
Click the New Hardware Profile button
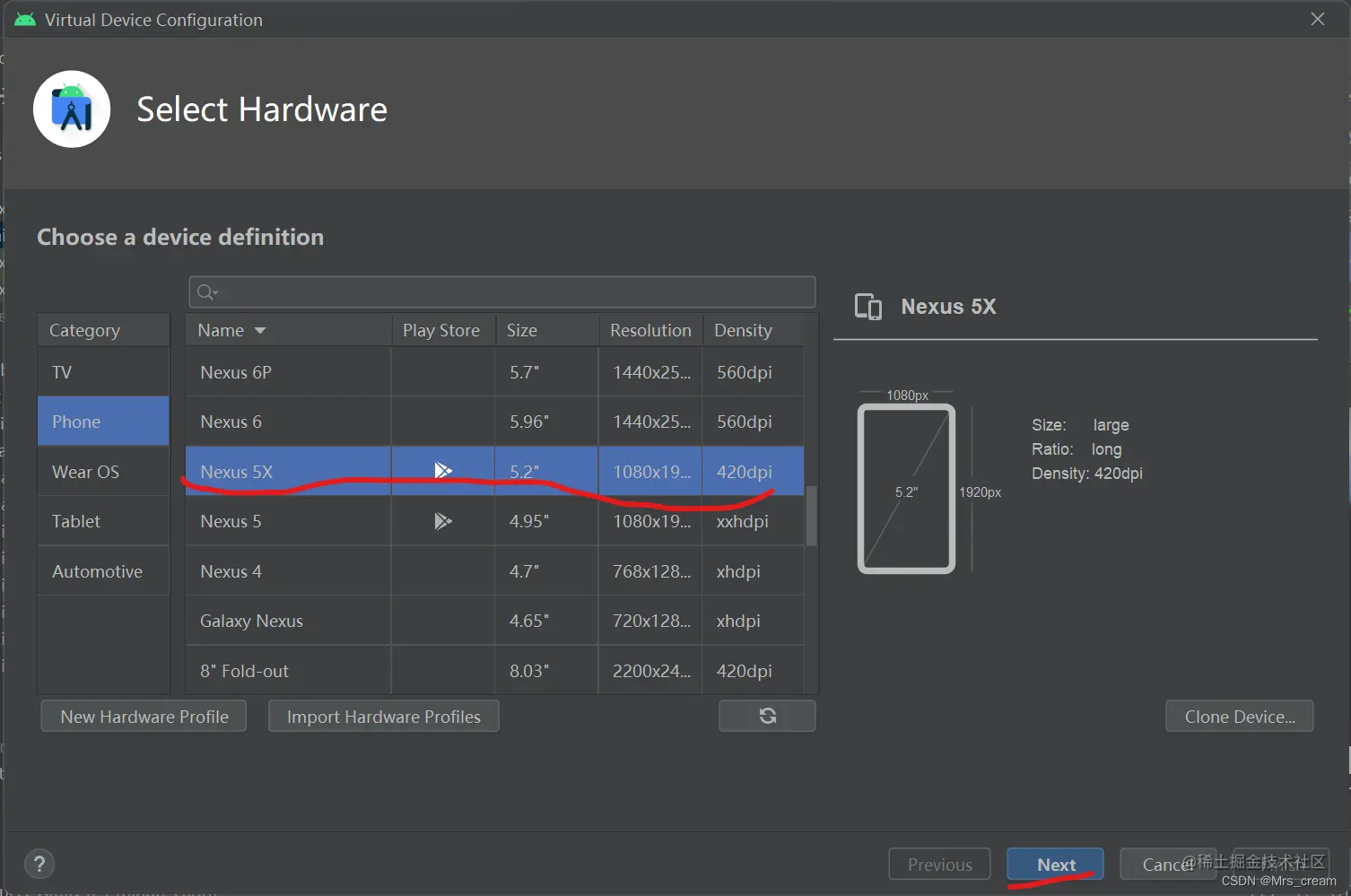point(144,717)
